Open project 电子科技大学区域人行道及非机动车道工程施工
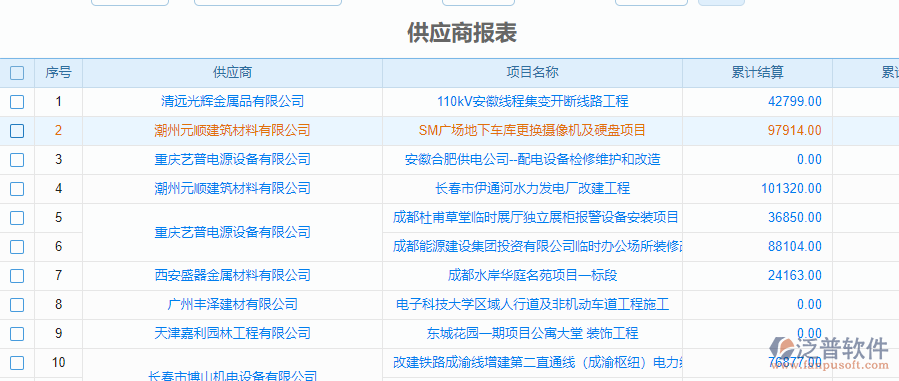Viewport: 899px width, 381px height. (533, 305)
